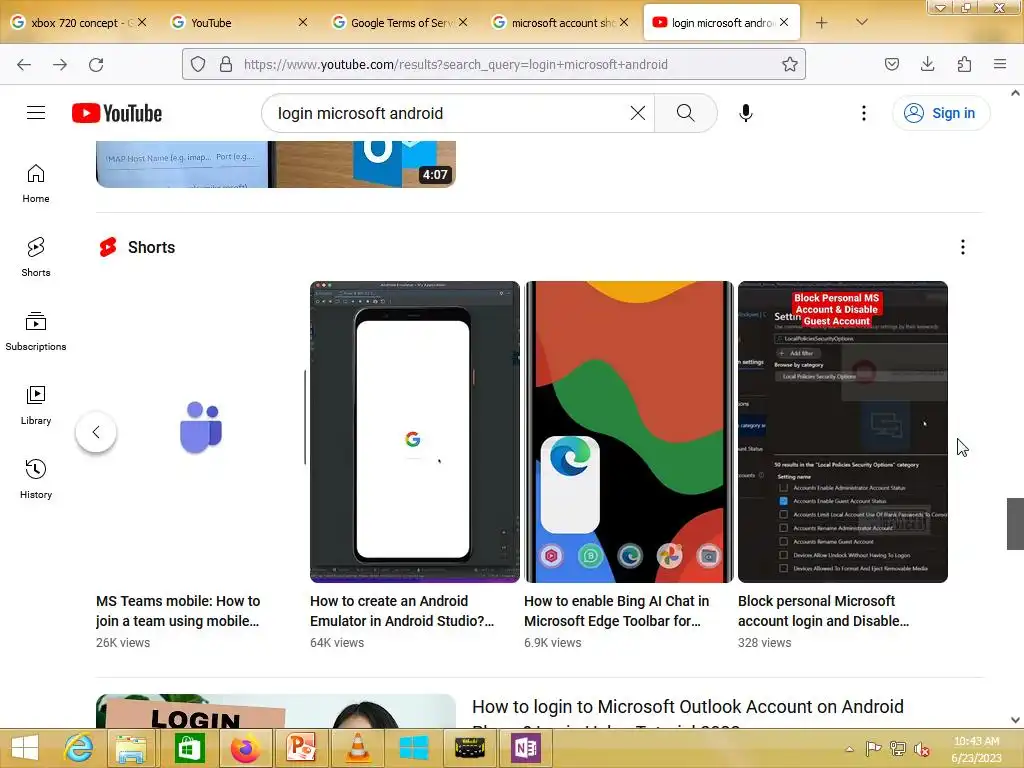Click the scrollbar down arrow
This screenshot has height=768, width=1024.
1016,720
